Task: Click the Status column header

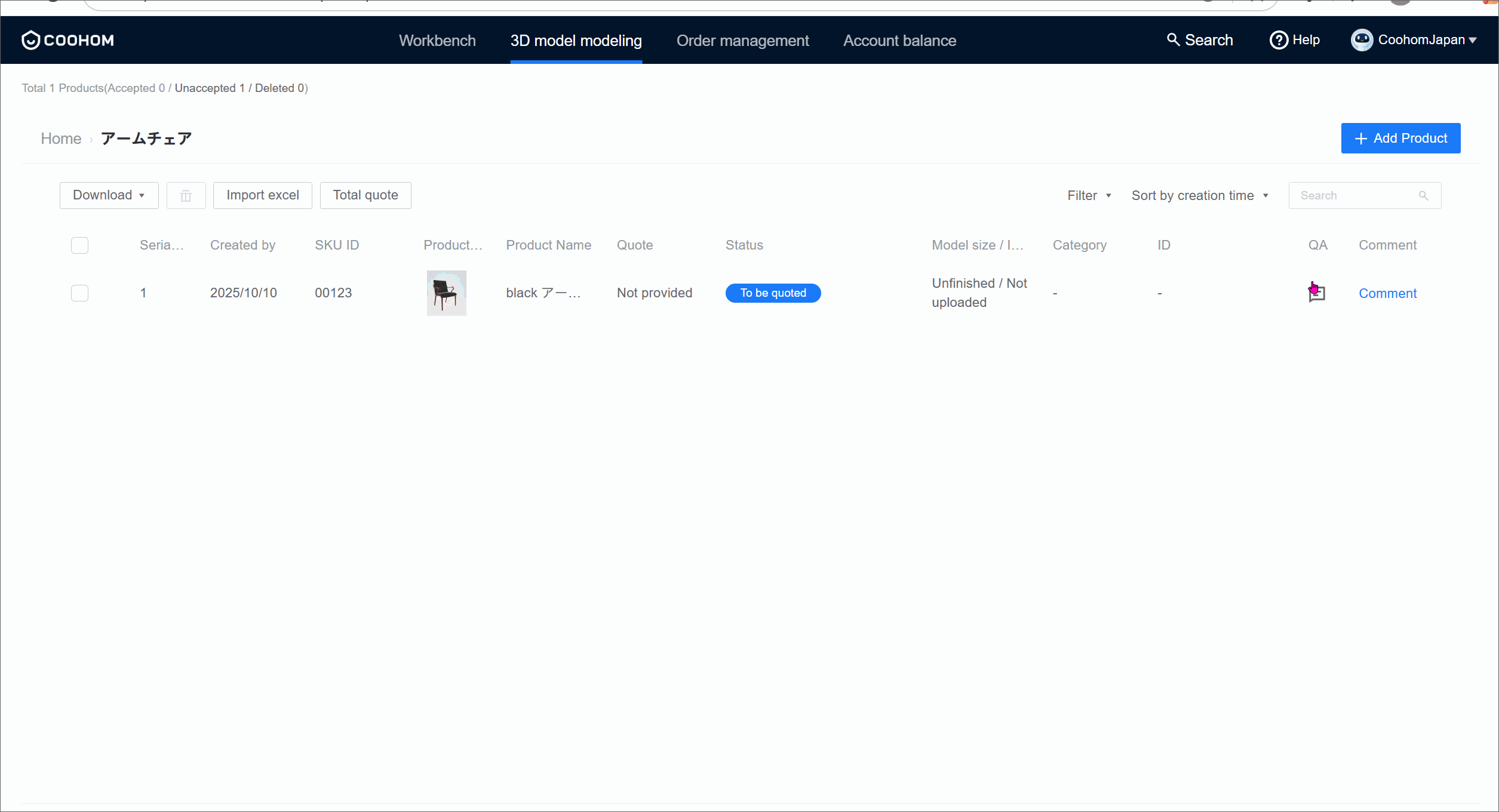Action: pyautogui.click(x=744, y=245)
